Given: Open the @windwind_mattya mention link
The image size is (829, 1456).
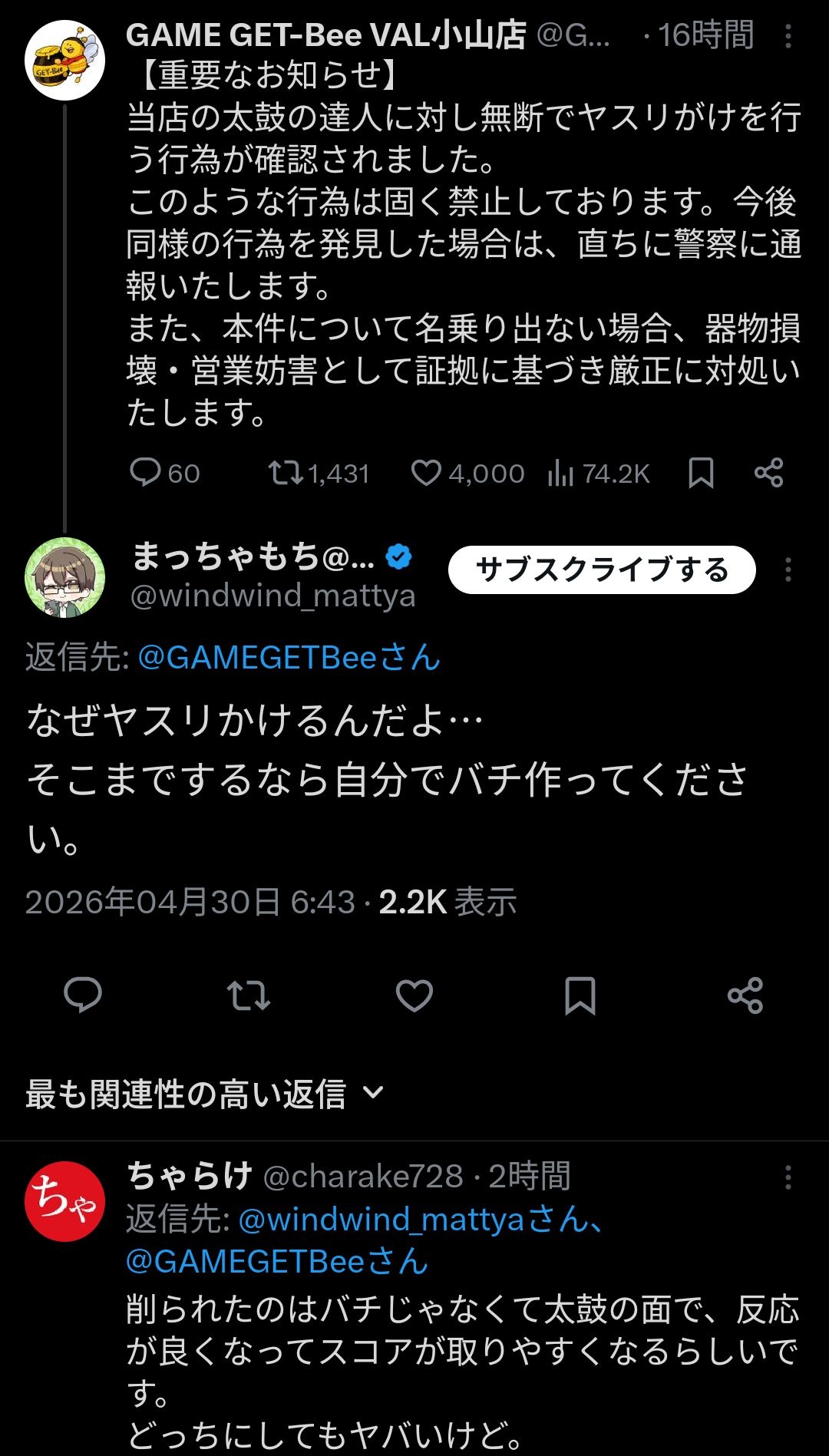Looking at the screenshot, I should tap(381, 1219).
